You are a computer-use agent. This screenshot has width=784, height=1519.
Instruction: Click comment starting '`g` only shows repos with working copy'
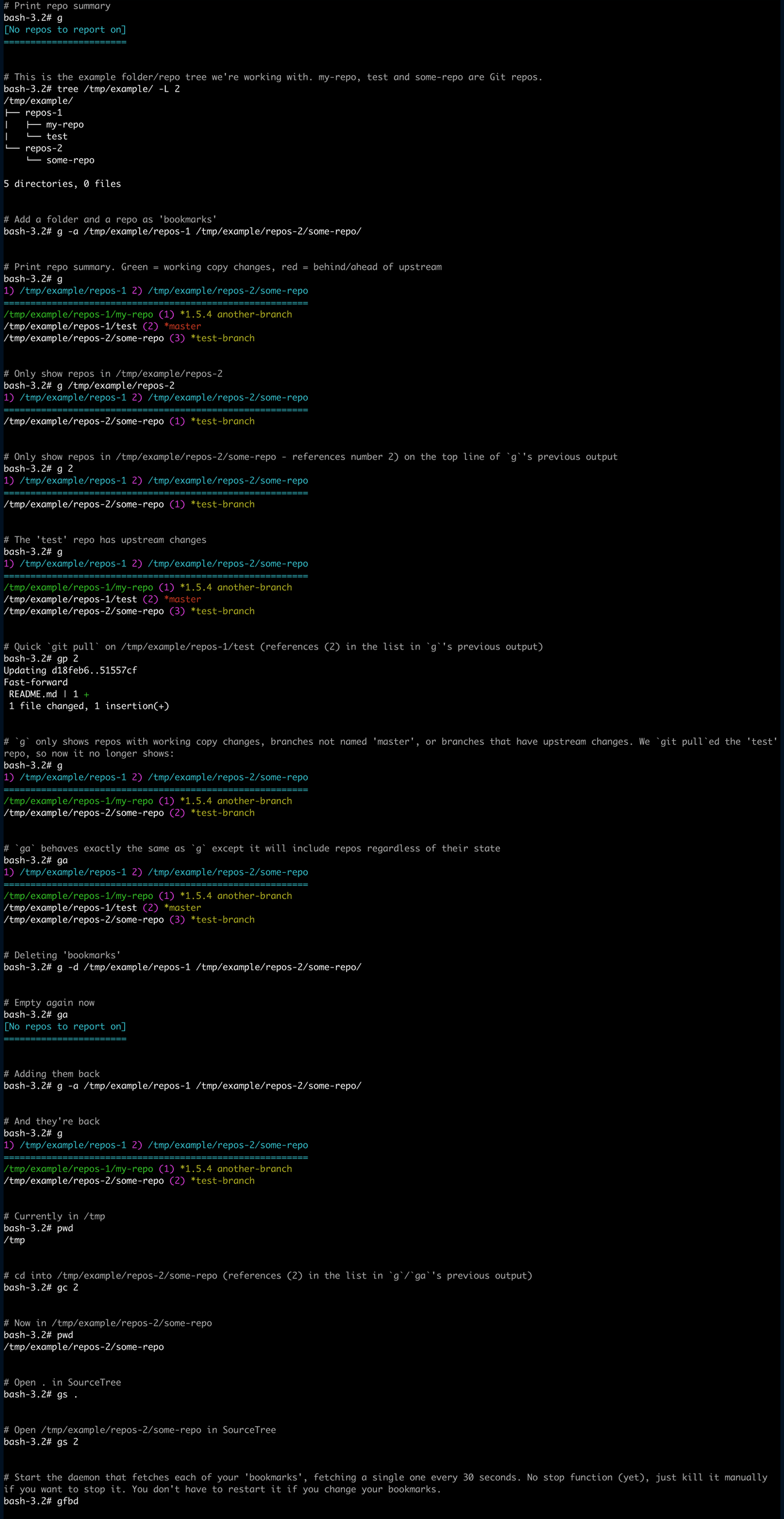[x=391, y=747]
